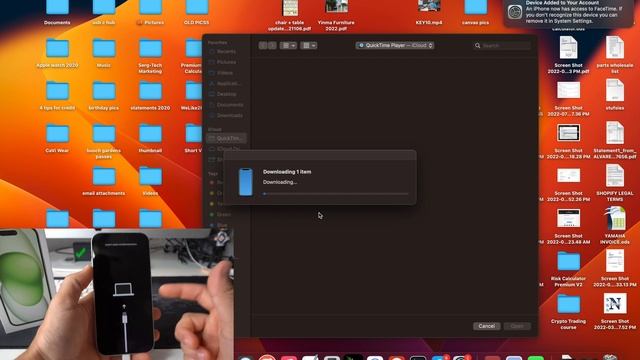Go forward in the file dialog toolbar
This screenshot has width=640, height=360.
(272, 45)
